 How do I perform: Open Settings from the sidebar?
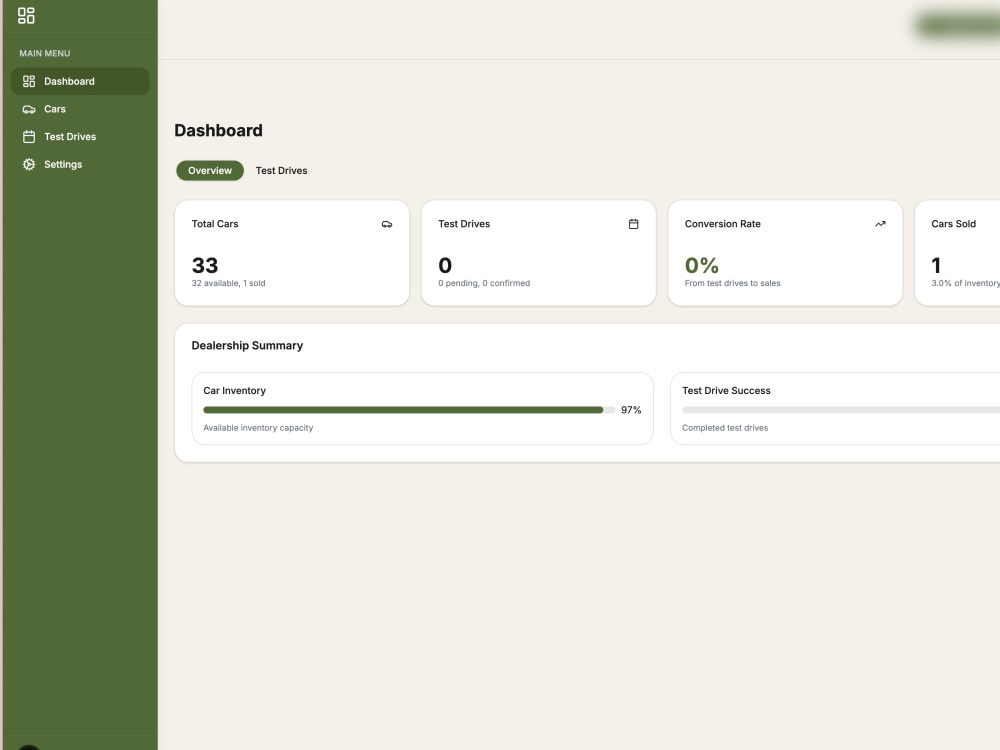(x=80, y=165)
